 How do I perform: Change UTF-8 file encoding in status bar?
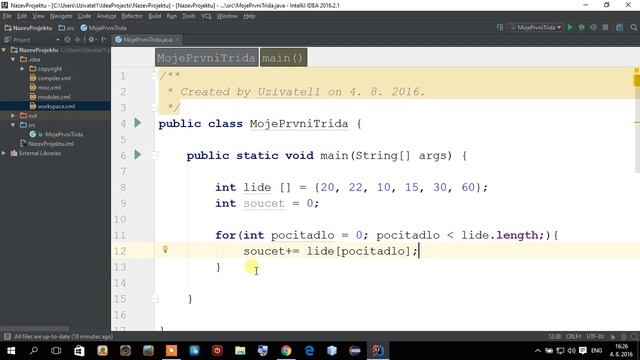point(595,337)
